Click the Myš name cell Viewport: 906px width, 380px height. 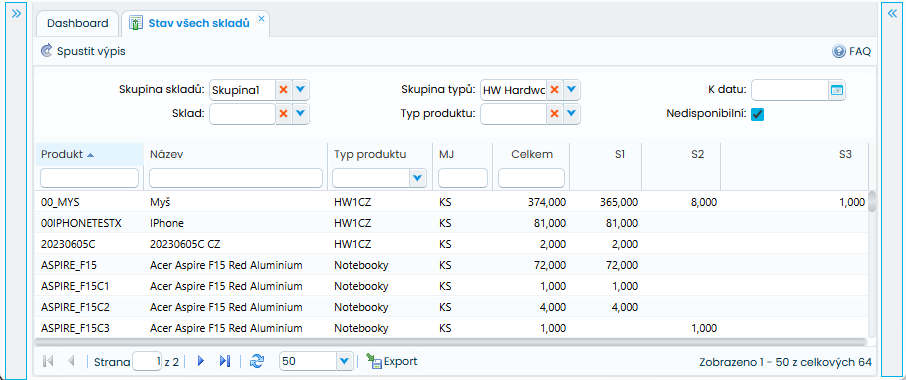tap(235, 202)
